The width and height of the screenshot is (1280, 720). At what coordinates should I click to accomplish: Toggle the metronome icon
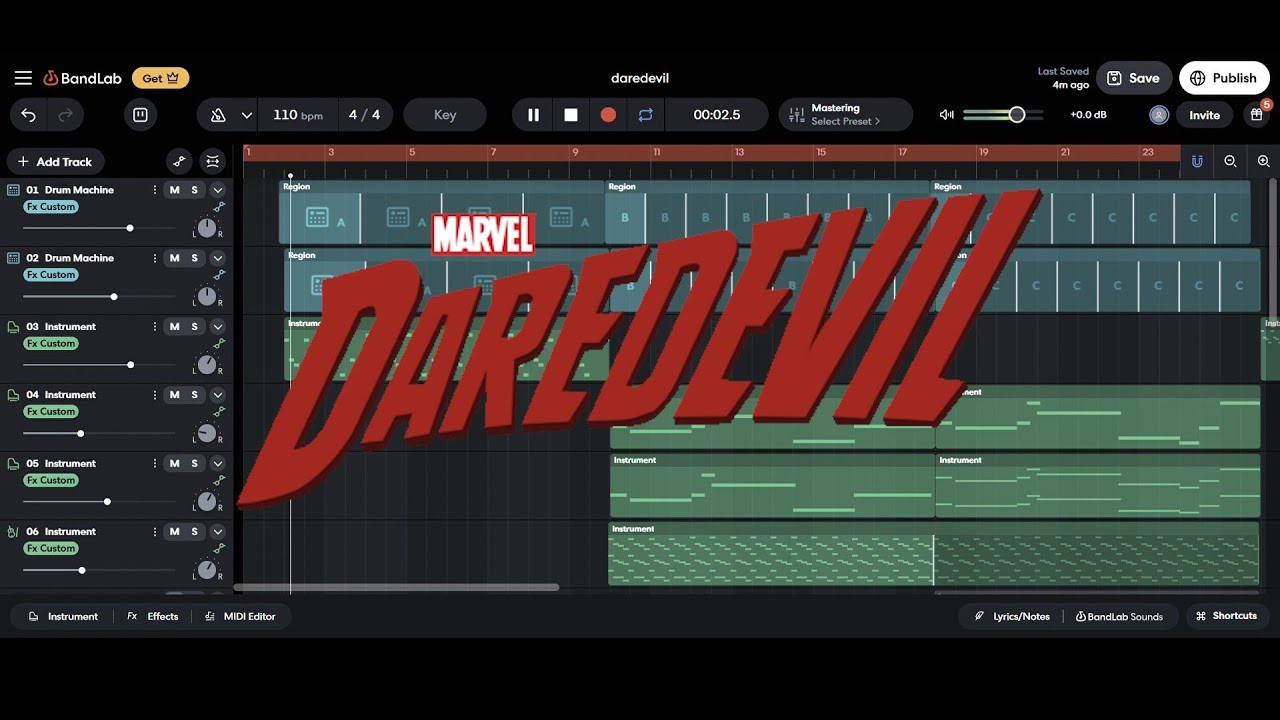[218, 115]
